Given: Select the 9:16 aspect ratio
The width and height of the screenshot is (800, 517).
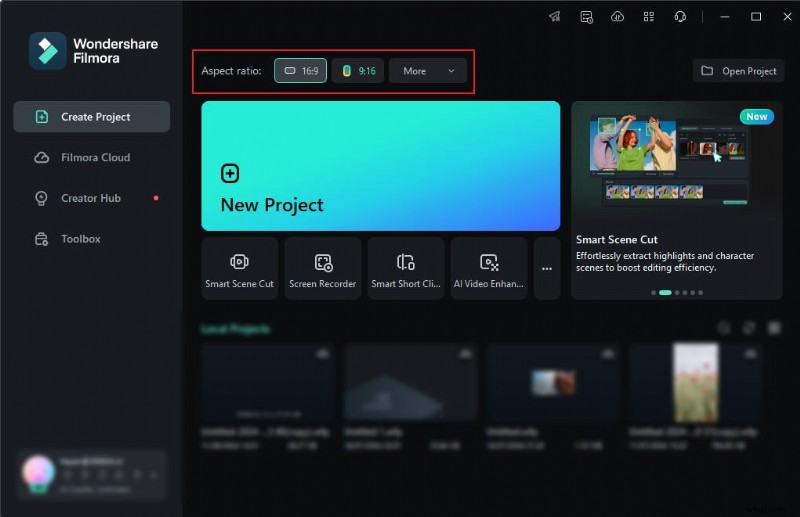Looking at the screenshot, I should [358, 71].
